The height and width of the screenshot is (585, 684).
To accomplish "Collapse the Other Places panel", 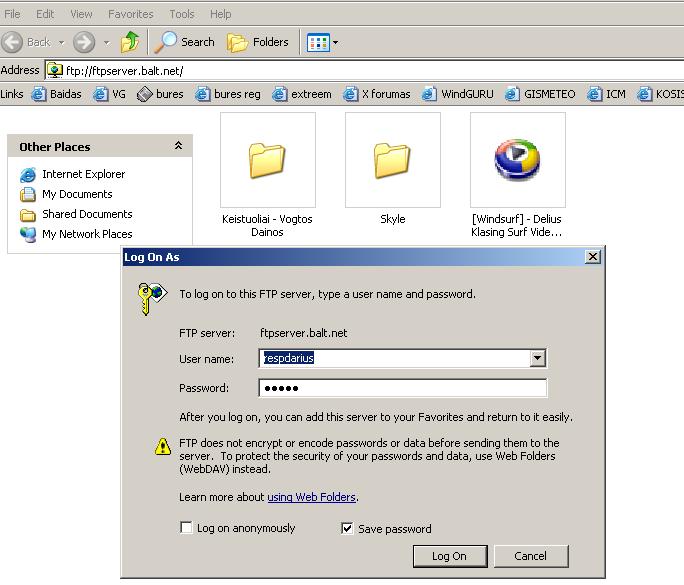I will (x=178, y=146).
